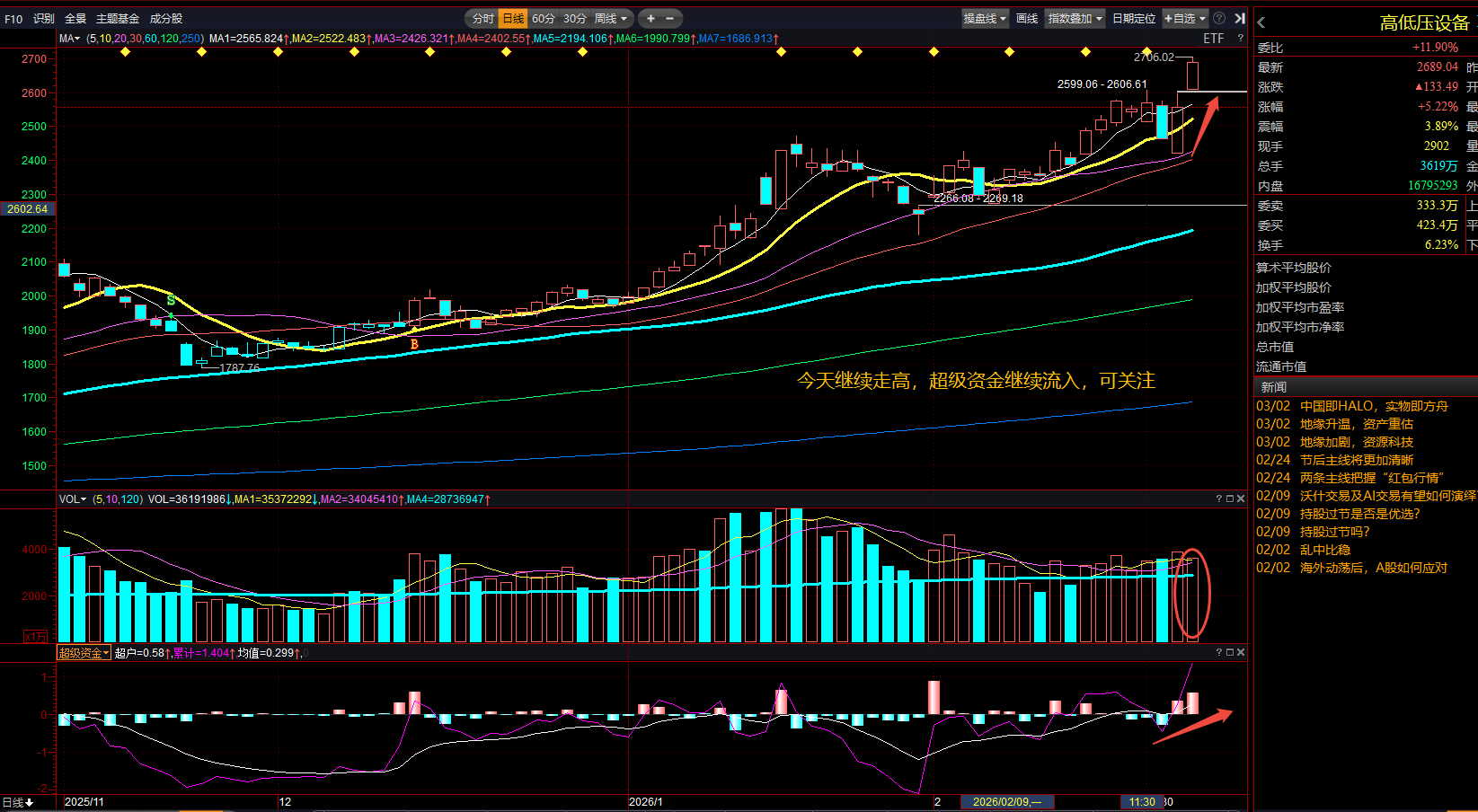Open the 成分股 tab
The width and height of the screenshot is (1478, 812).
166,18
